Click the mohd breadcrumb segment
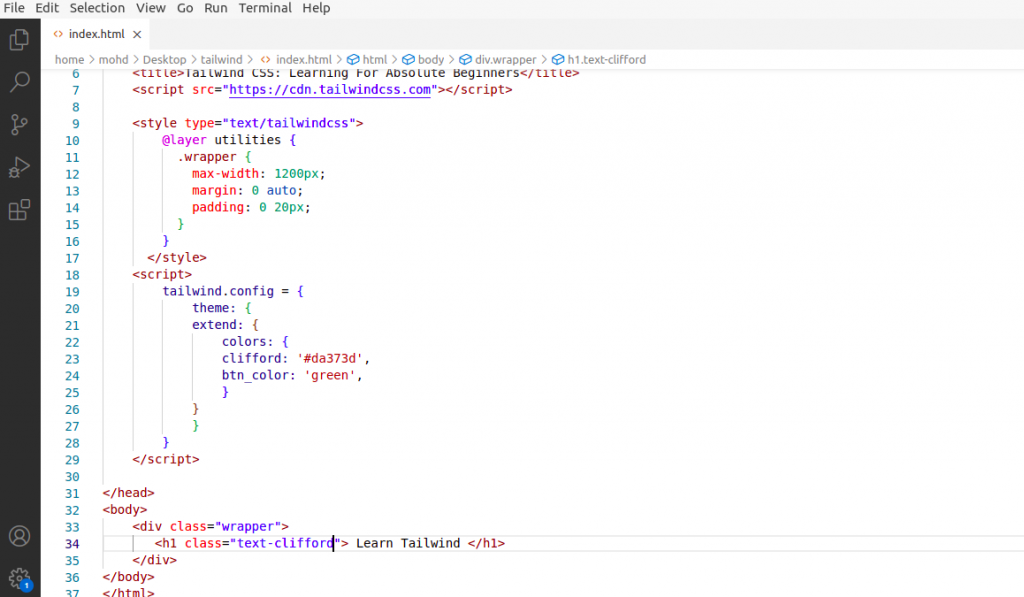Image resolution: width=1024 pixels, height=597 pixels. [113, 59]
